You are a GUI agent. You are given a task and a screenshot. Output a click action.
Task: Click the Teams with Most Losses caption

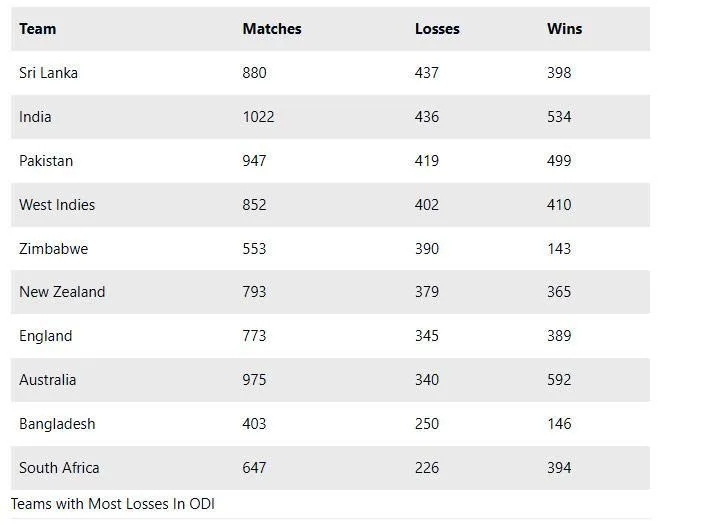pos(113,504)
